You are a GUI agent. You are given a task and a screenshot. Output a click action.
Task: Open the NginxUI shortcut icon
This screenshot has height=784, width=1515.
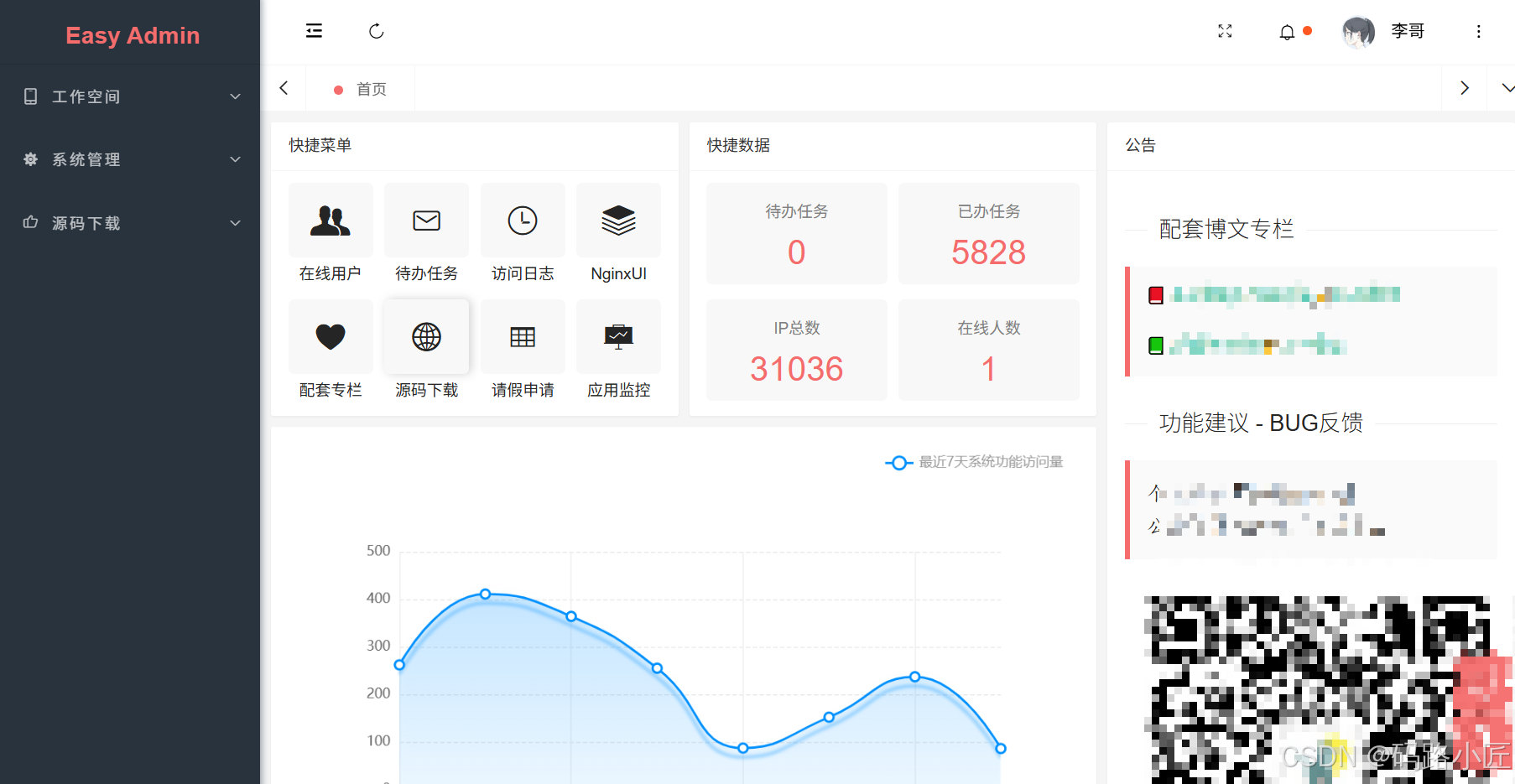pos(618,221)
